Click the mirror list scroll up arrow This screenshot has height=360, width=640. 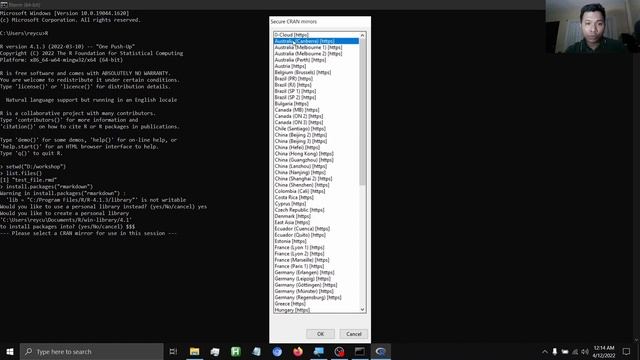pyautogui.click(x=362, y=35)
